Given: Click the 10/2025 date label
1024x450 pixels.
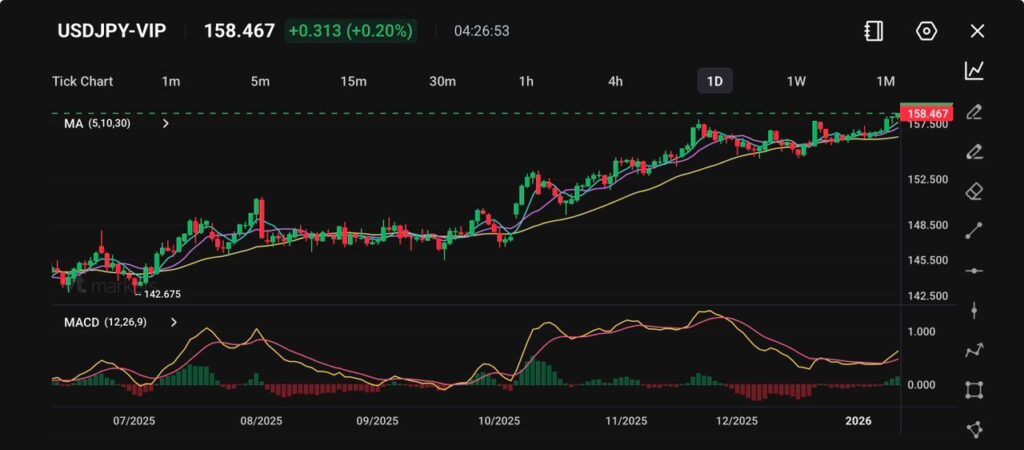Looking at the screenshot, I should [x=499, y=421].
